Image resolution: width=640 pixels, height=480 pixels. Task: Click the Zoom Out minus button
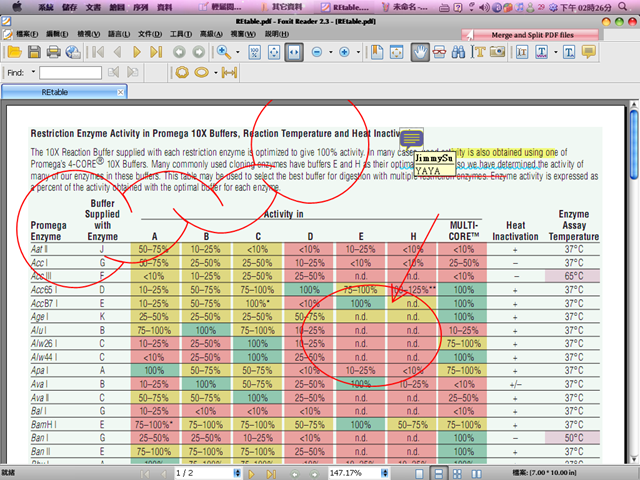pyautogui.click(x=317, y=52)
